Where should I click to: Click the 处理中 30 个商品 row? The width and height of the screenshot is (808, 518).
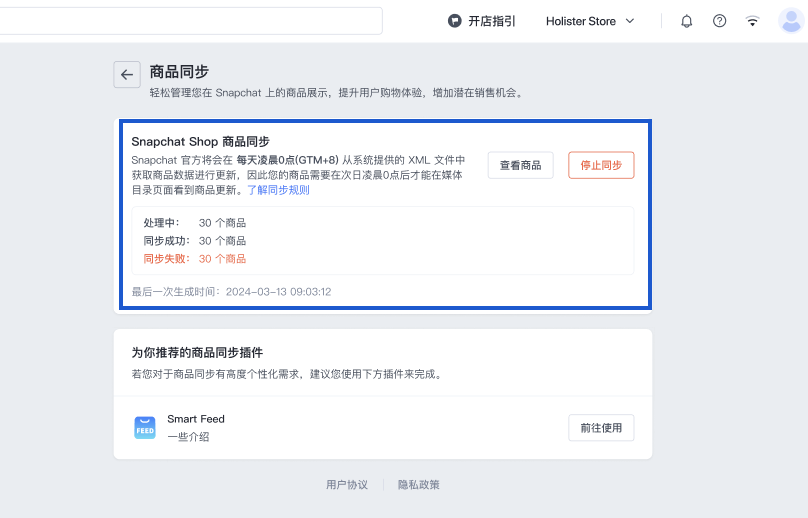click(x=195, y=223)
